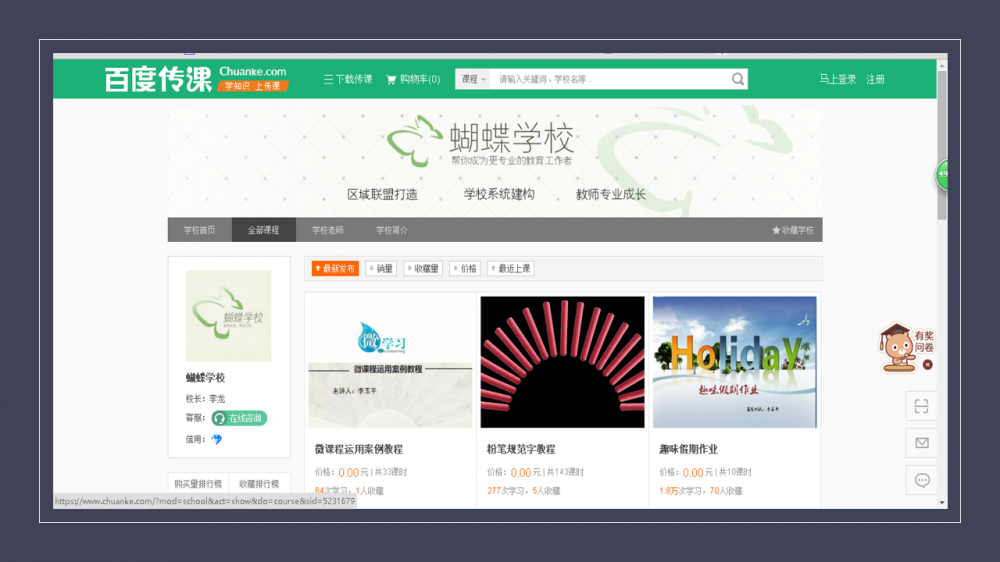Open the 购物车 shopping cart
Viewport: 1000px width, 562px height.
point(413,79)
